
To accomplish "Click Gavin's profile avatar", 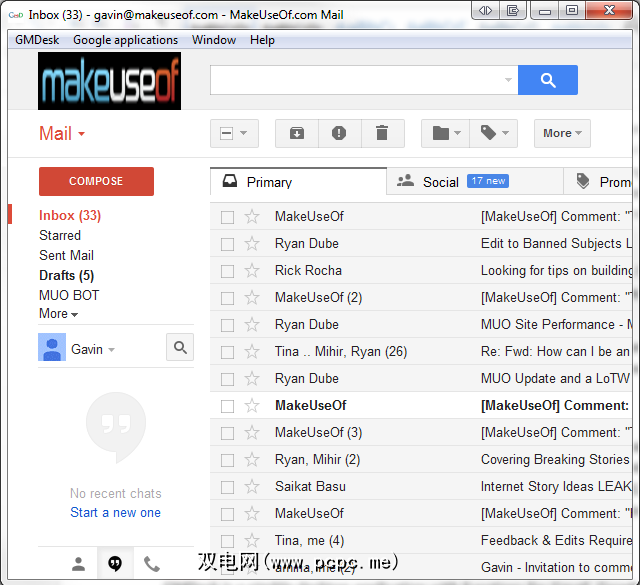I will [52, 347].
